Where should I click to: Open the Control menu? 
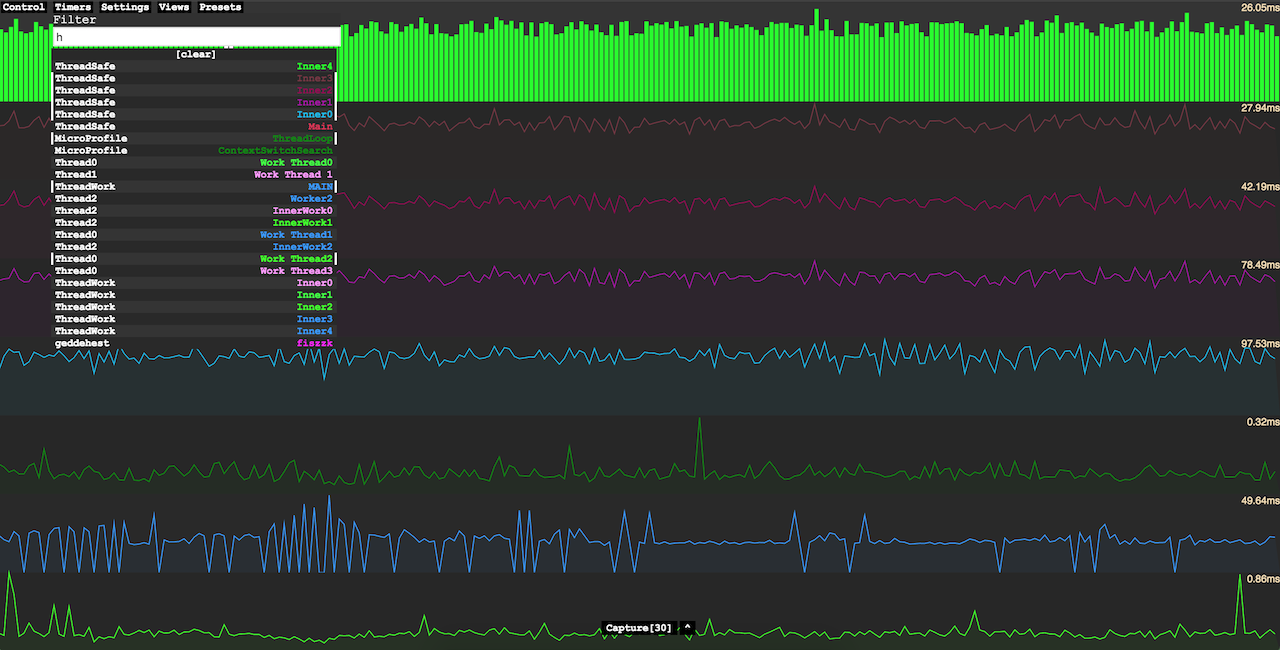24,7
